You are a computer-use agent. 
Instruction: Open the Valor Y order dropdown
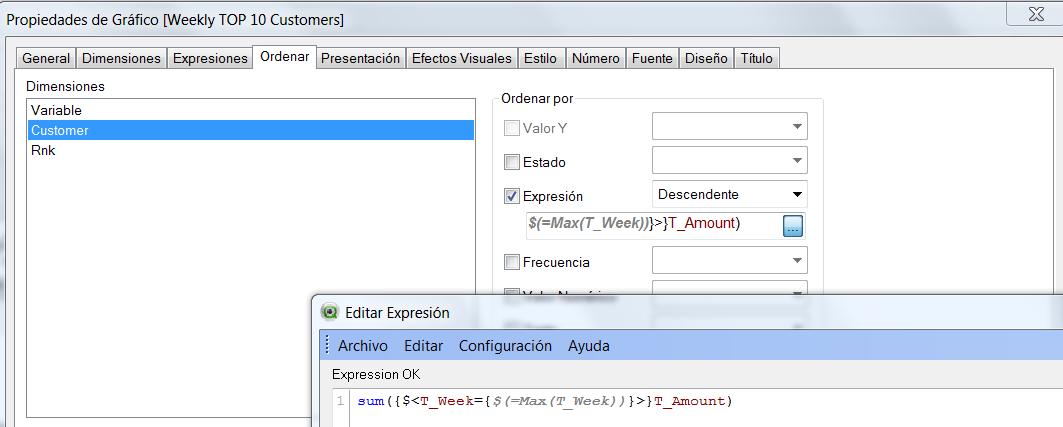(729, 126)
